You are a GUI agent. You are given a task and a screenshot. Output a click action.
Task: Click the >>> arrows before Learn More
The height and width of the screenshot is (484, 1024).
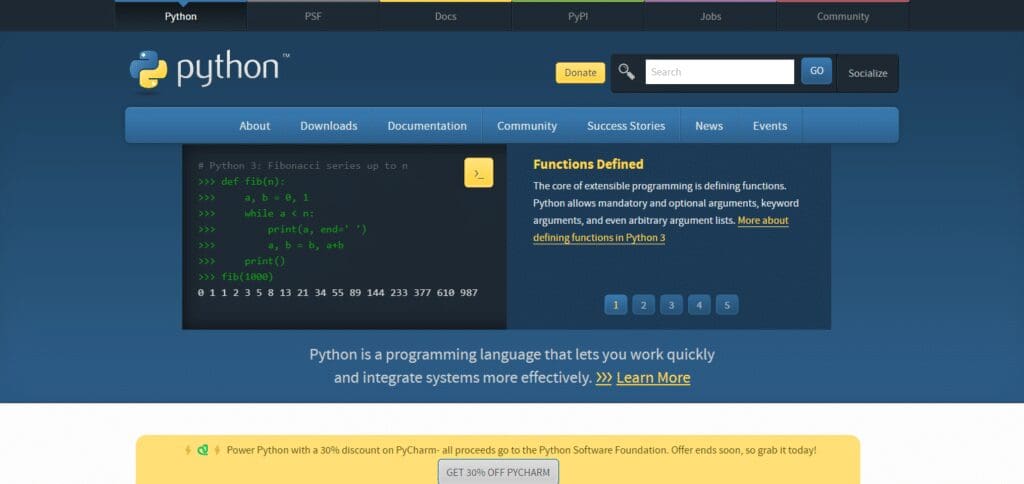603,378
